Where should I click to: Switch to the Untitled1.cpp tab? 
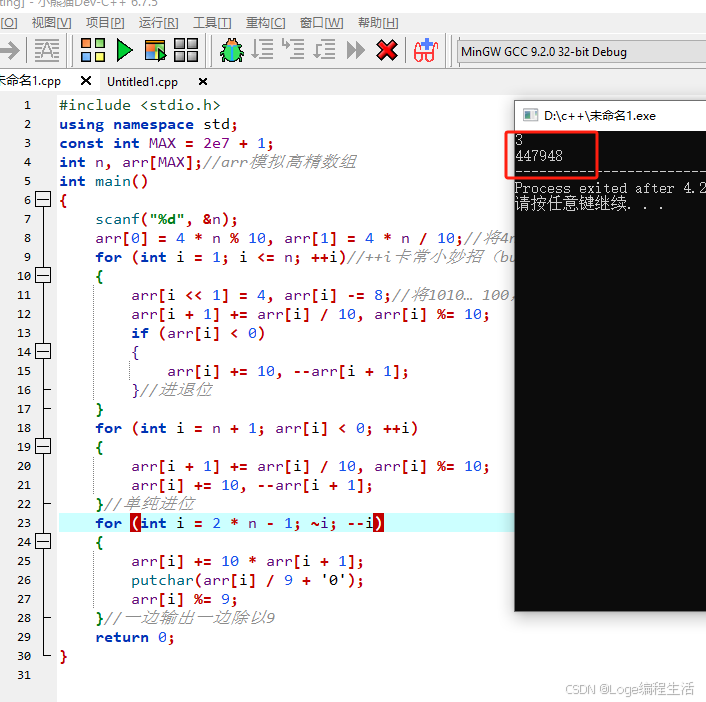(142, 82)
